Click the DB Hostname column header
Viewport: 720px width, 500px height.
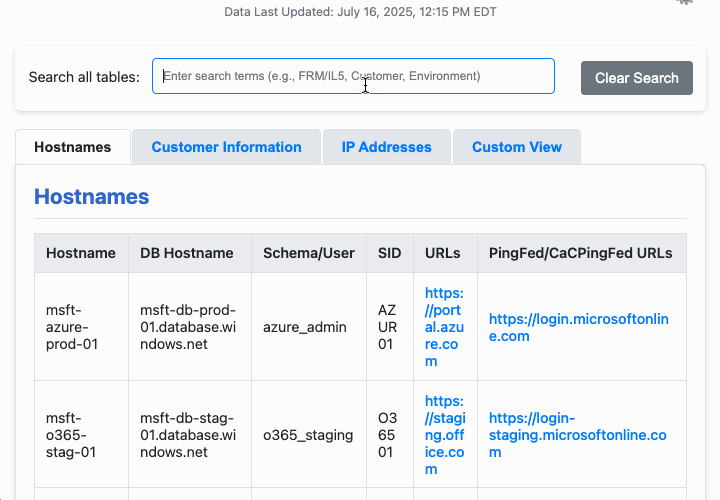point(187,253)
